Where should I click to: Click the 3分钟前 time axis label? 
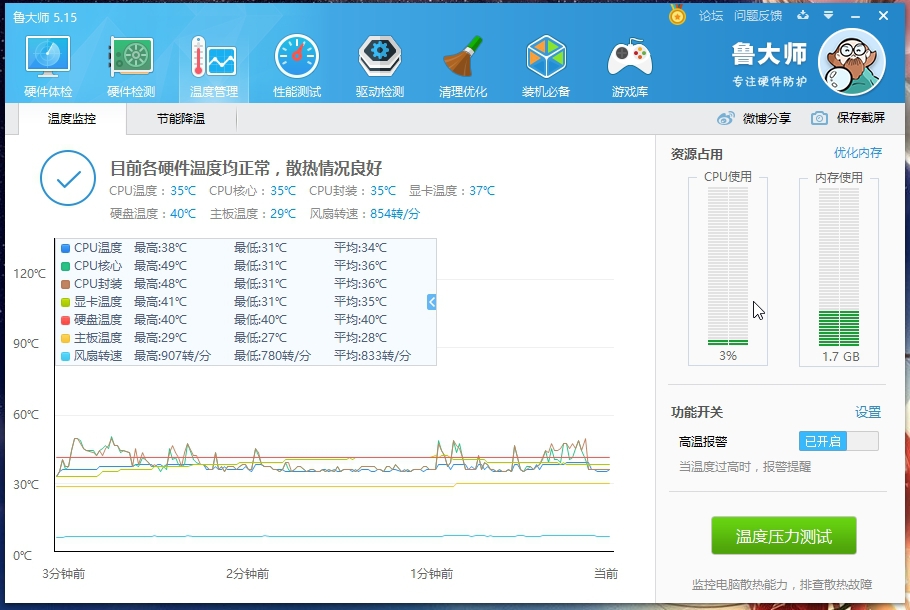click(64, 574)
